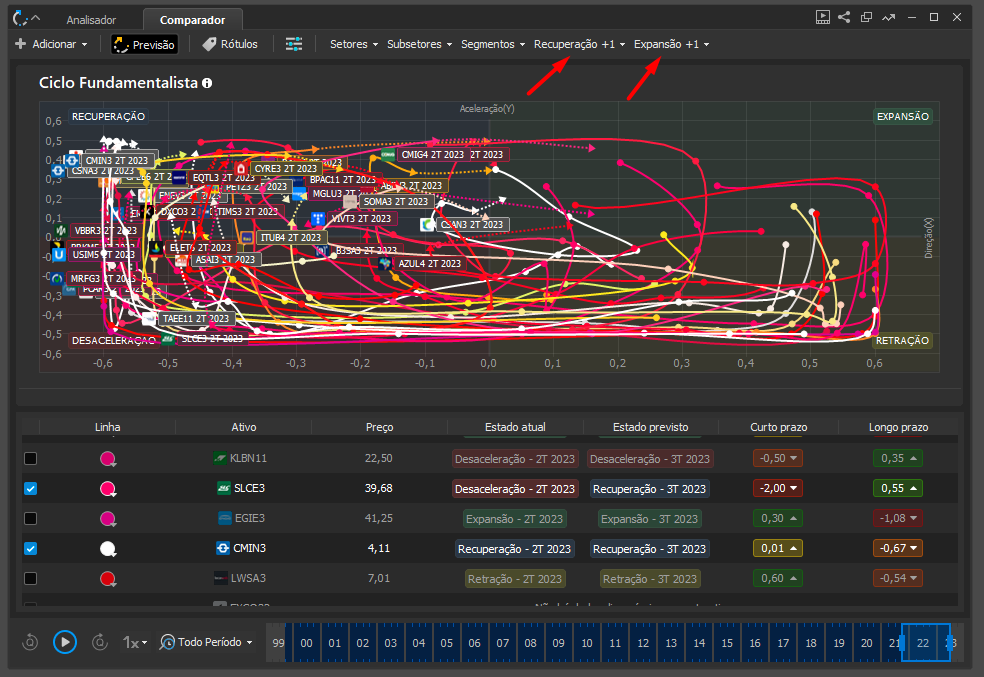984x677 pixels.
Task: Click the VIVT3 2T 2023 chart label
Action: (x=361, y=218)
